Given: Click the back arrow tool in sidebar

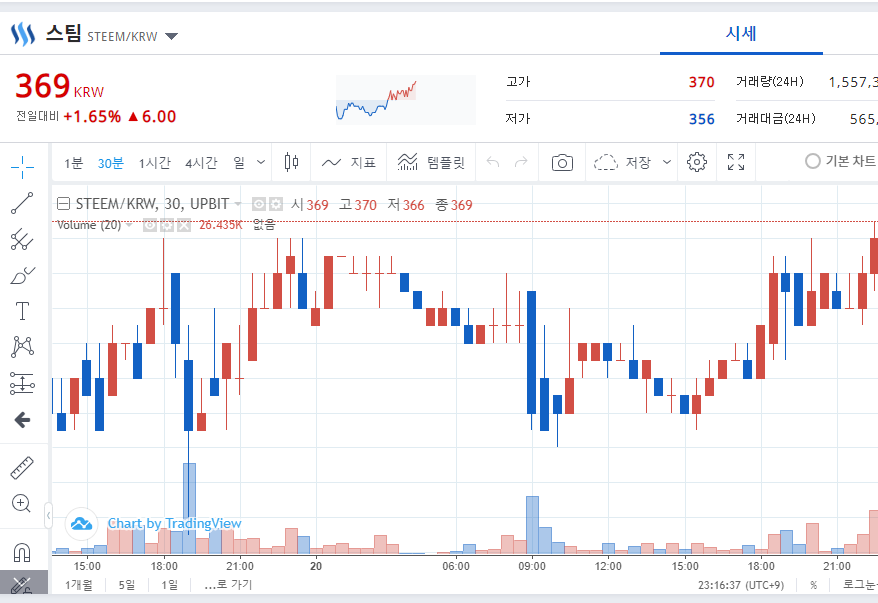Looking at the screenshot, I should pyautogui.click(x=22, y=419).
